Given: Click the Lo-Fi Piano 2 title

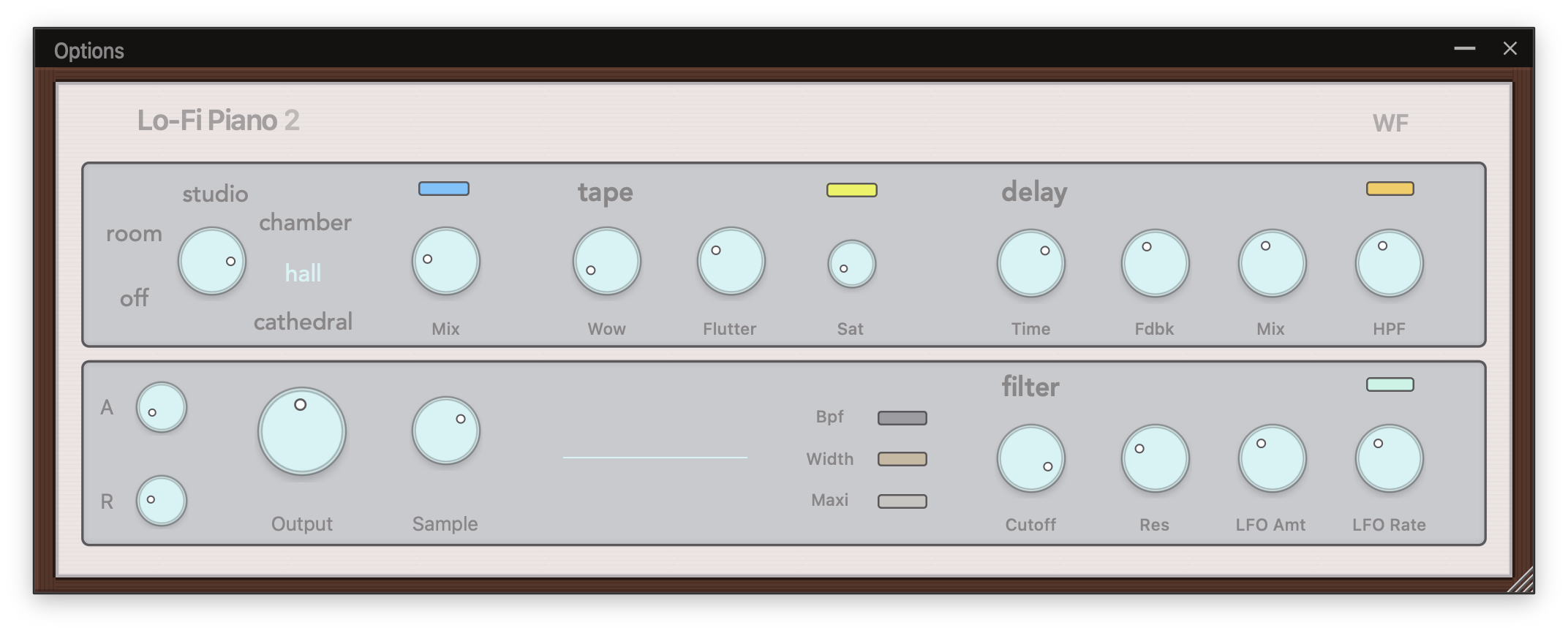Looking at the screenshot, I should [219, 121].
